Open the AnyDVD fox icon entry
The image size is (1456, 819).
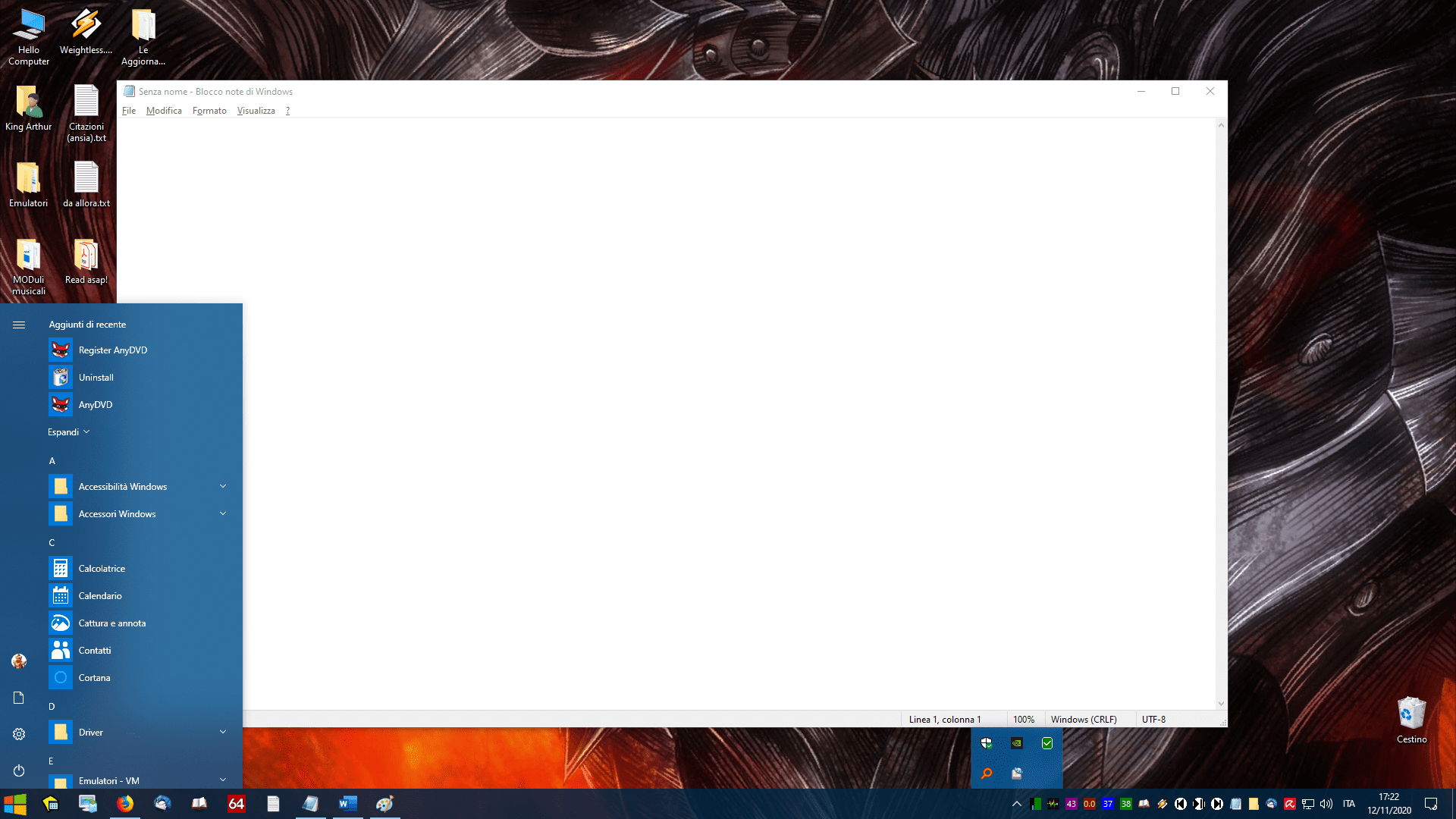click(x=95, y=405)
